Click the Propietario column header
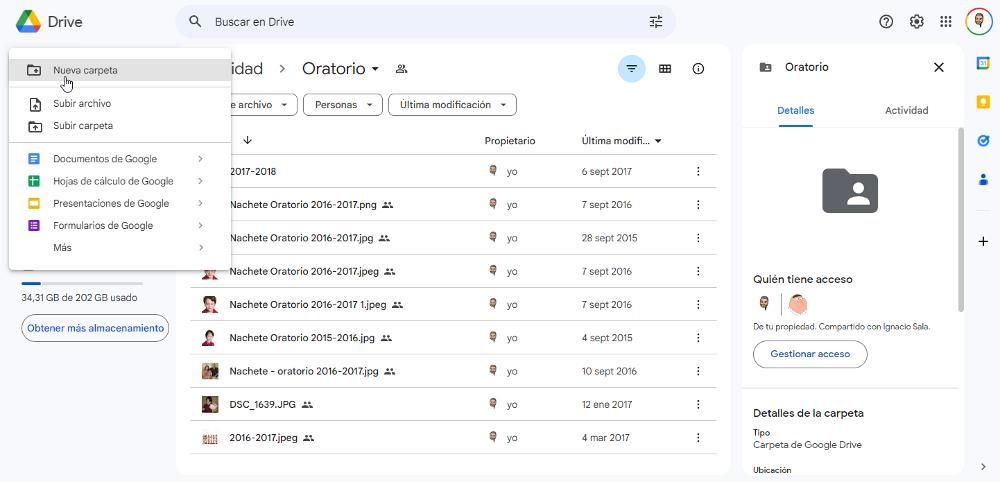The width and height of the screenshot is (1000, 482). click(510, 141)
